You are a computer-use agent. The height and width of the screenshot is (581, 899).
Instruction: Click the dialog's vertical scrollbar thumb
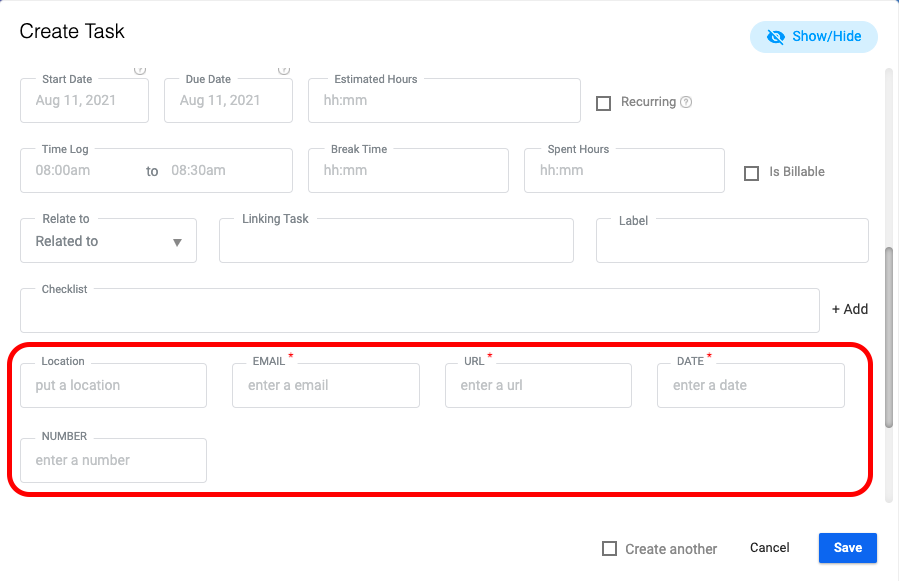pos(889,337)
